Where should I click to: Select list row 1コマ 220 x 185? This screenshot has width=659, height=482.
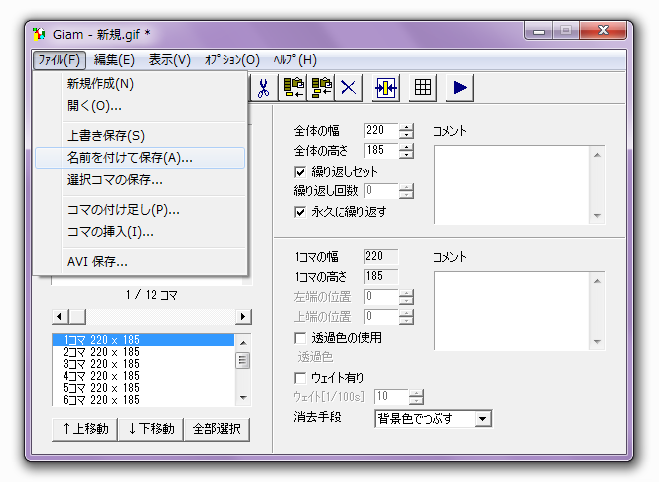coord(143,340)
